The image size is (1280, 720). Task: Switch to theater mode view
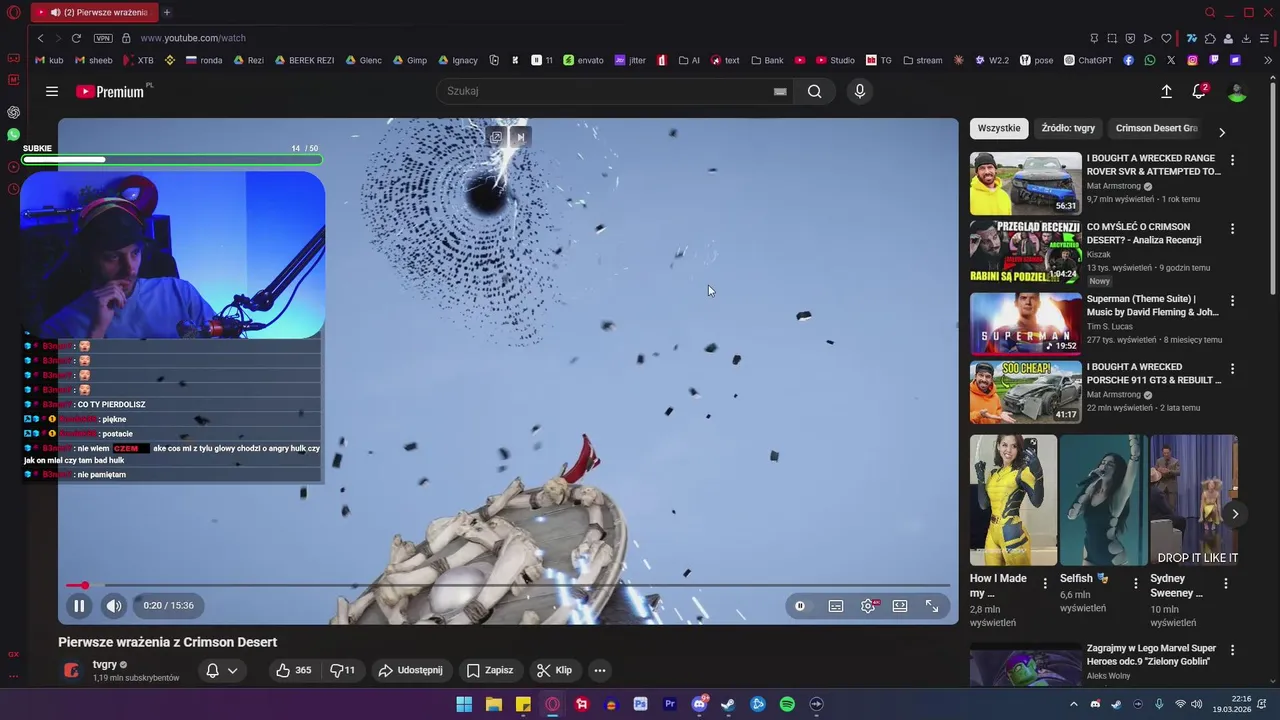click(900, 606)
